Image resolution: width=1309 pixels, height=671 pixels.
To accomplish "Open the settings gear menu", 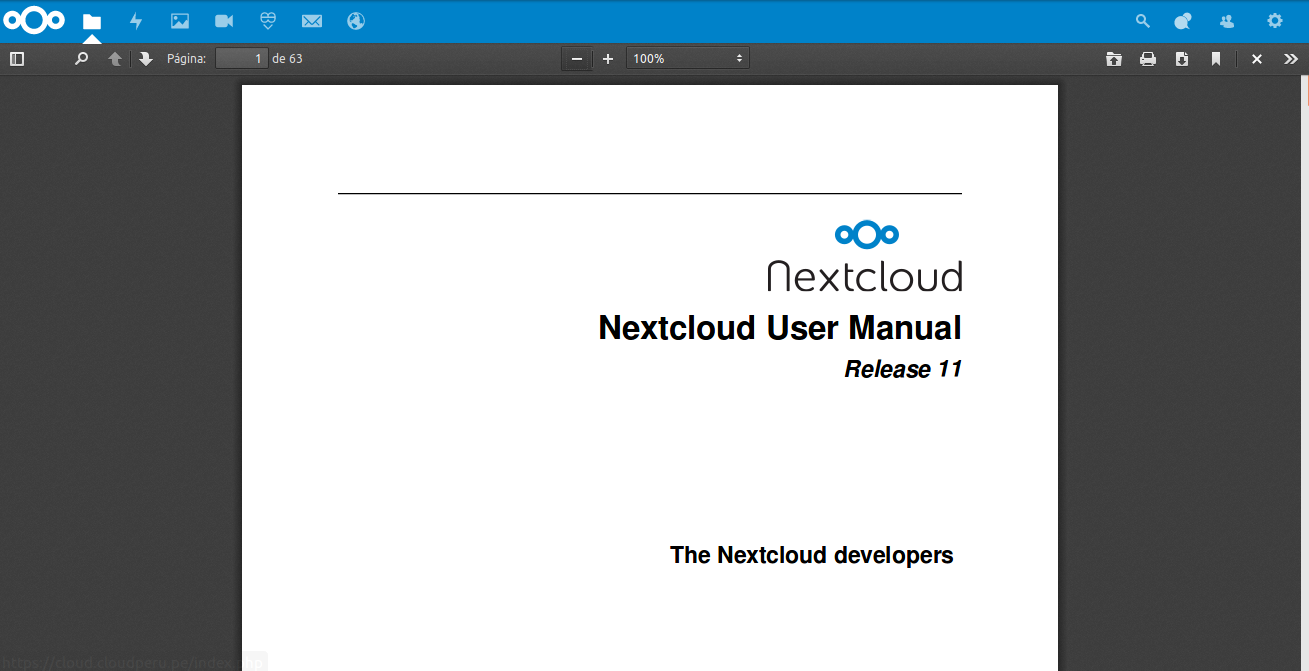I will tap(1274, 21).
